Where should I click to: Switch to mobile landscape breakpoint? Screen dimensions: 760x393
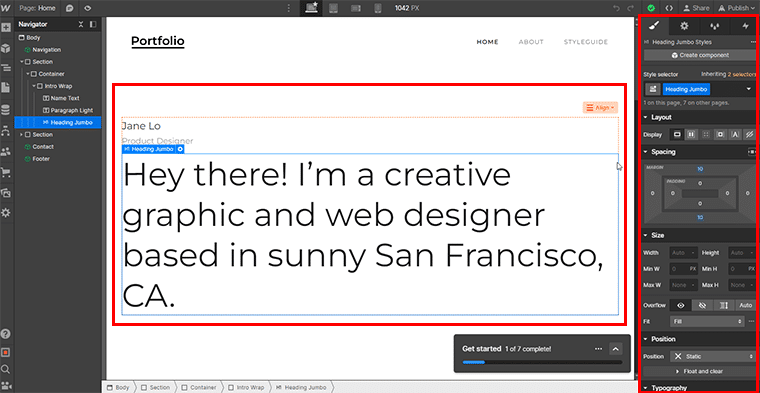356,8
